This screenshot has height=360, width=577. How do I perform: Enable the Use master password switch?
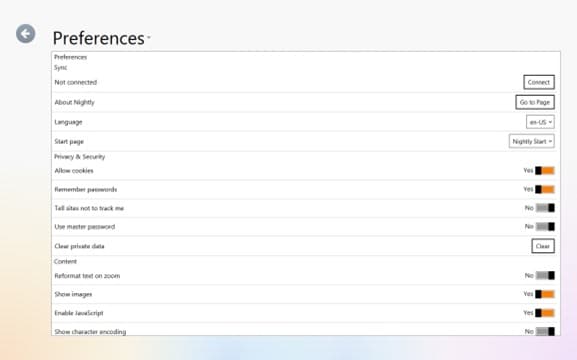click(x=545, y=226)
